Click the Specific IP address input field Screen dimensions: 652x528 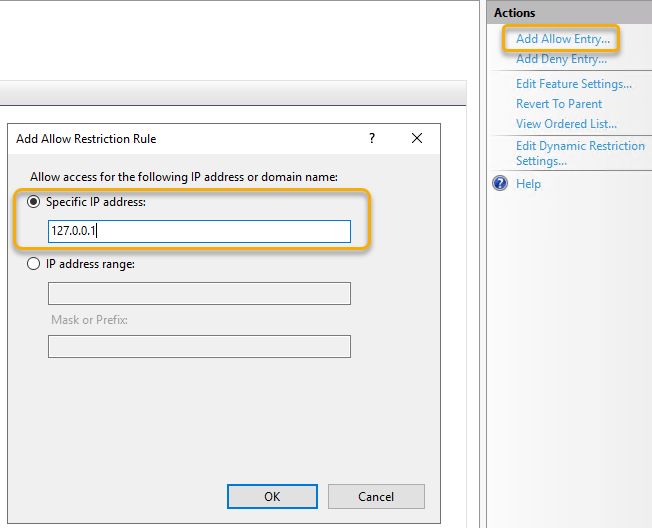[199, 231]
